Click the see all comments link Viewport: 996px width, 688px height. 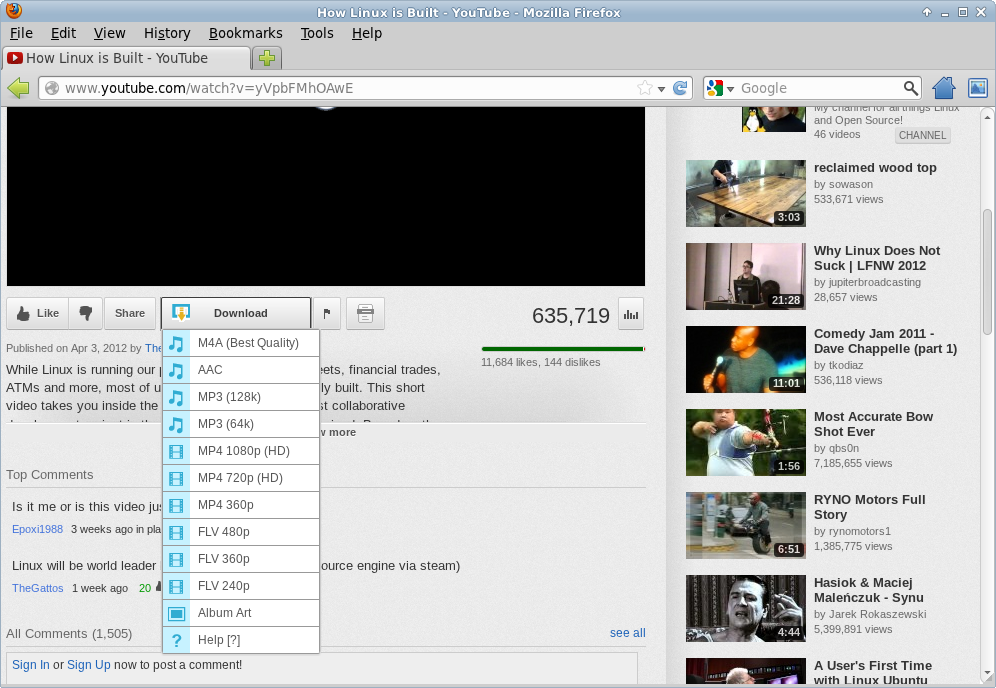(628, 633)
